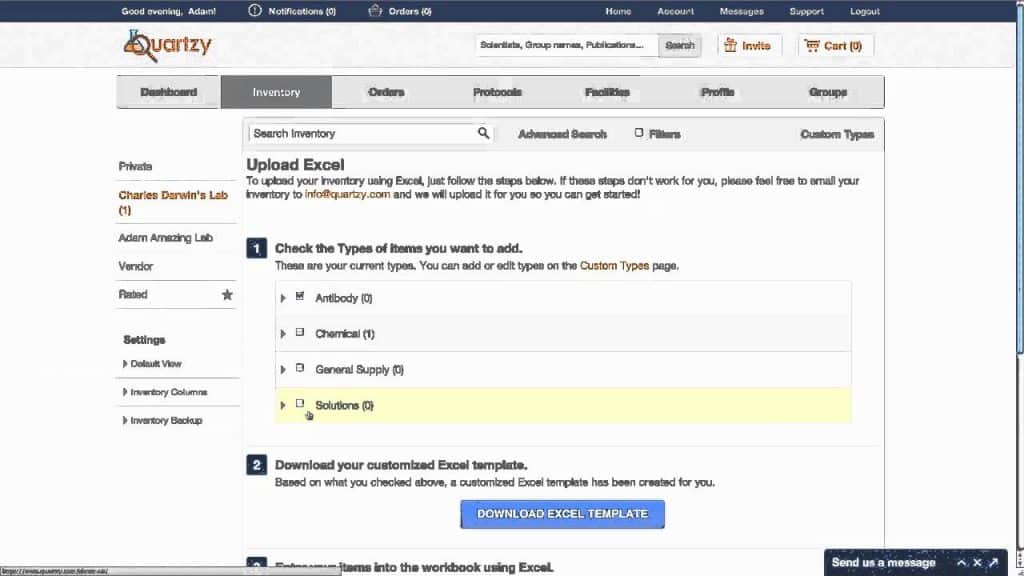Check the Chemical type checkbox
Screen dimensions: 1024x576
[x=300, y=332]
